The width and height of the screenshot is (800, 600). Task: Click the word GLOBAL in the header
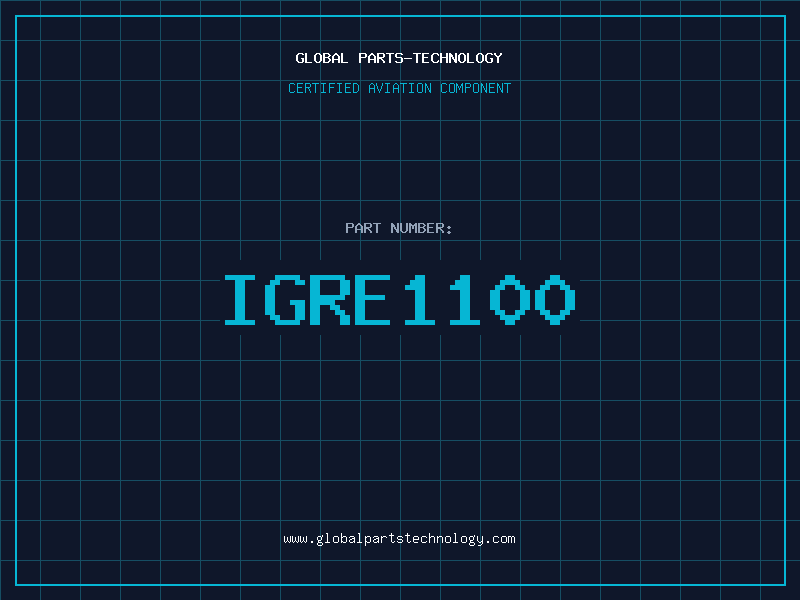321,58
